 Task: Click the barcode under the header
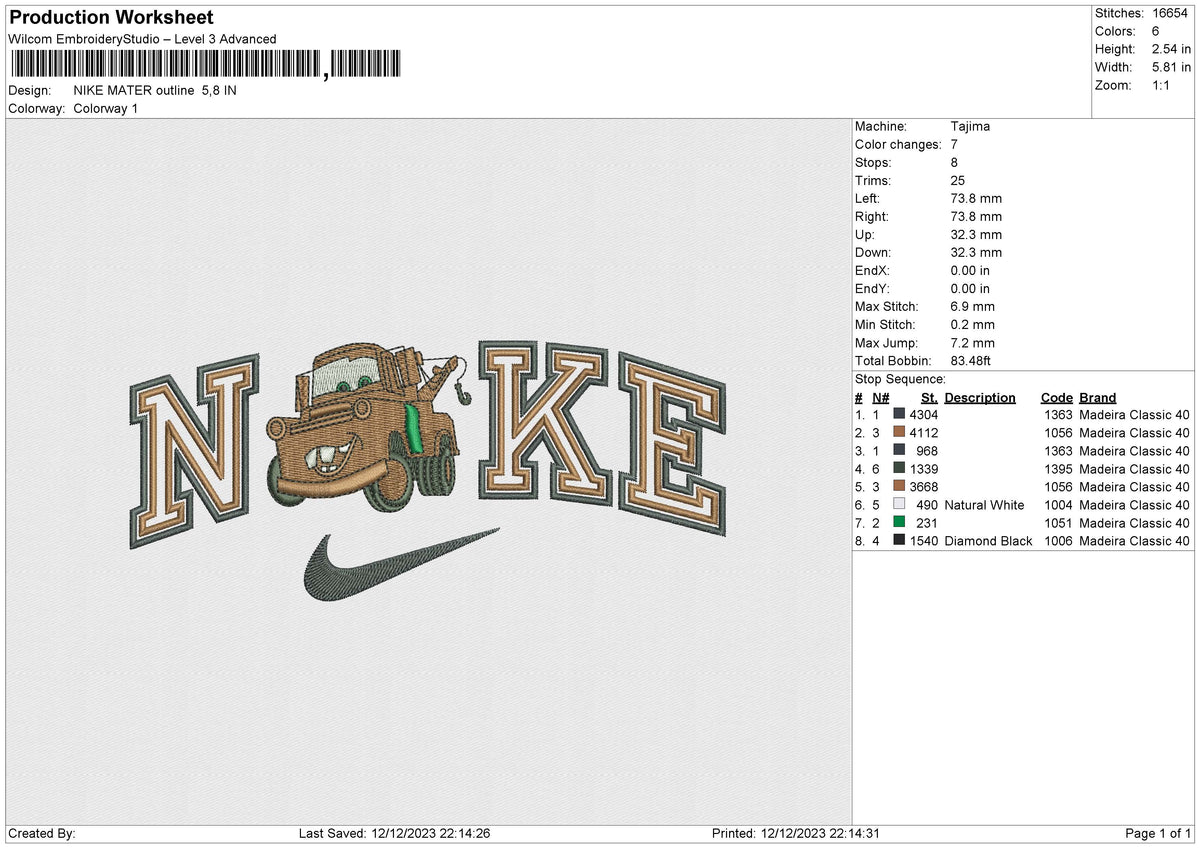(x=207, y=66)
